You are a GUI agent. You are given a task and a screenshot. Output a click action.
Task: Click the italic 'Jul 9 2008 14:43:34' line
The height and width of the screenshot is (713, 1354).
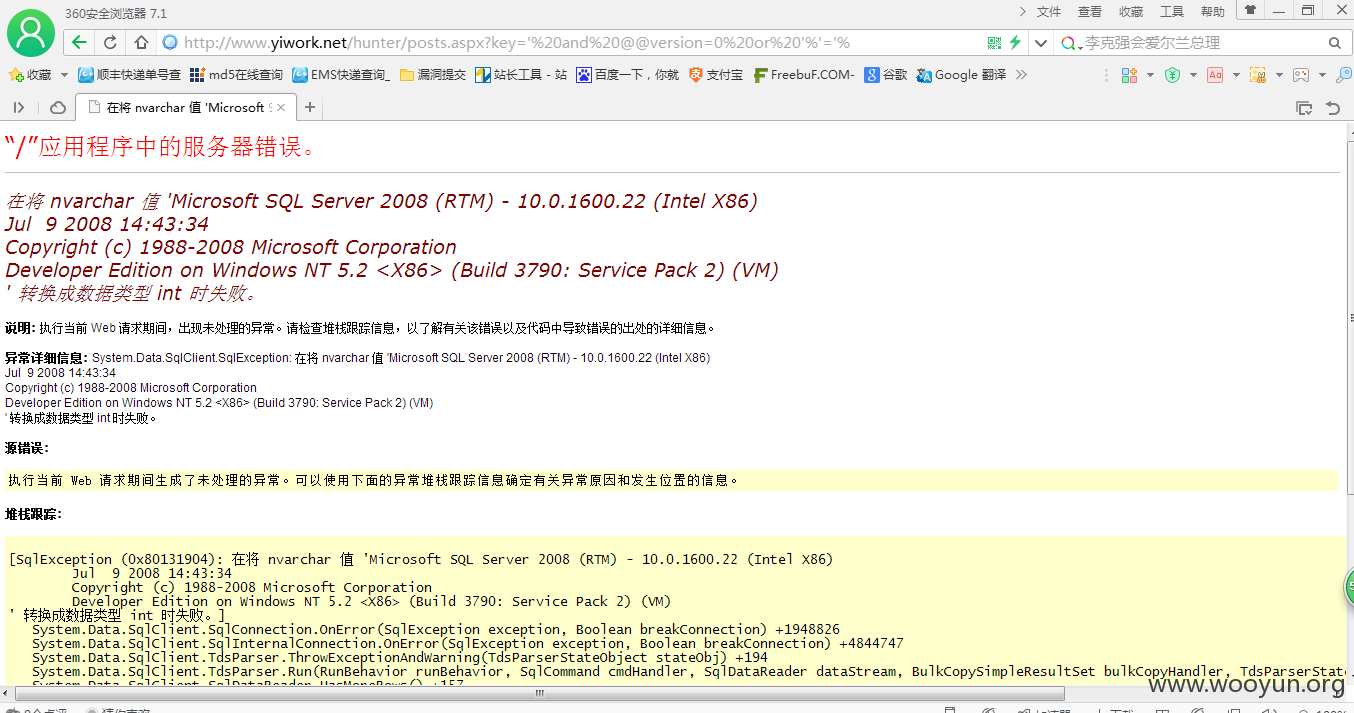tap(107, 224)
